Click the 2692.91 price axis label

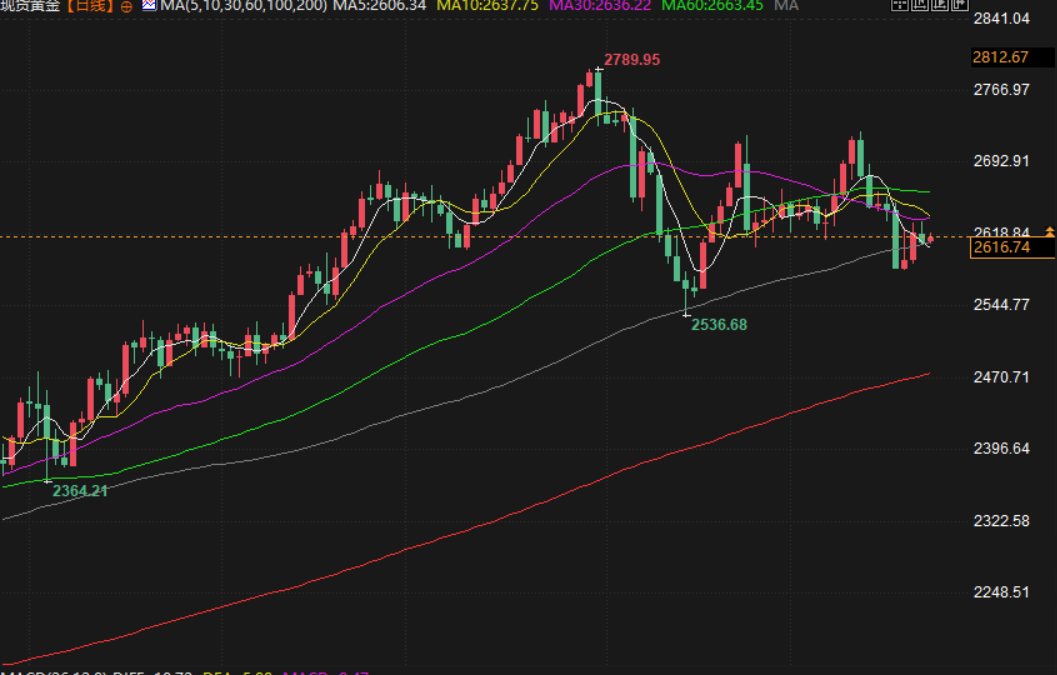1002,161
